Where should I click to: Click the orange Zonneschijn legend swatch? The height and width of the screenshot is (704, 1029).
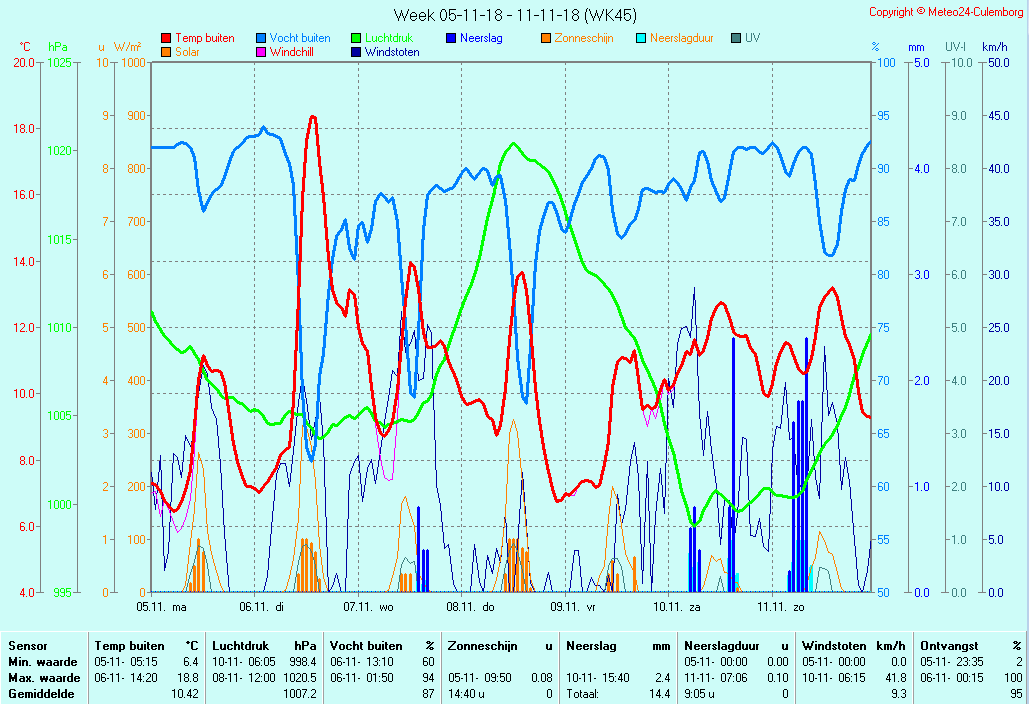pyautogui.click(x=546, y=39)
